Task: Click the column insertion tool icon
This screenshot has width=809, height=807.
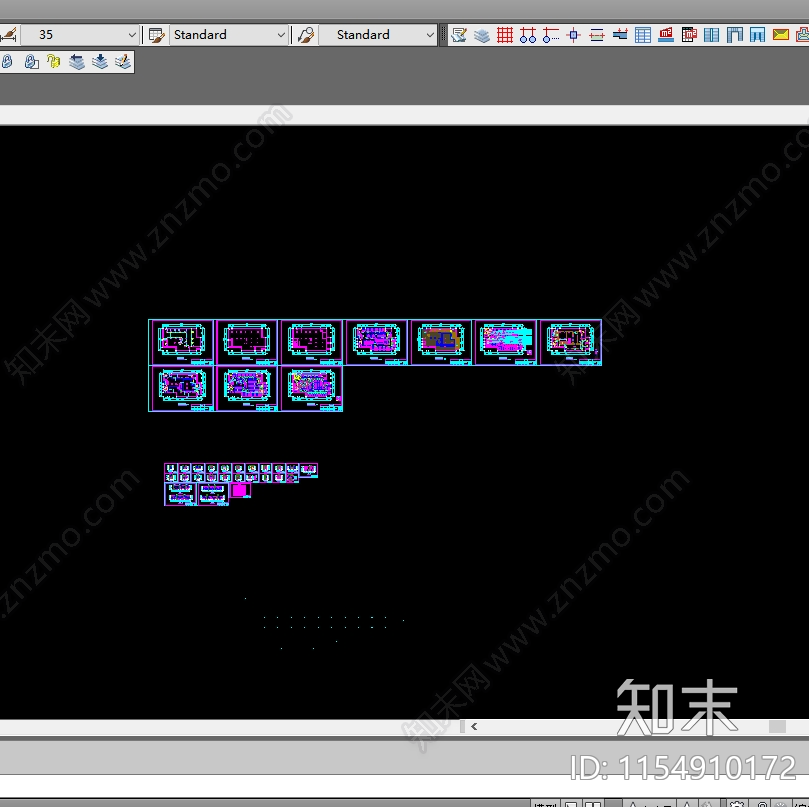Action: click(573, 35)
